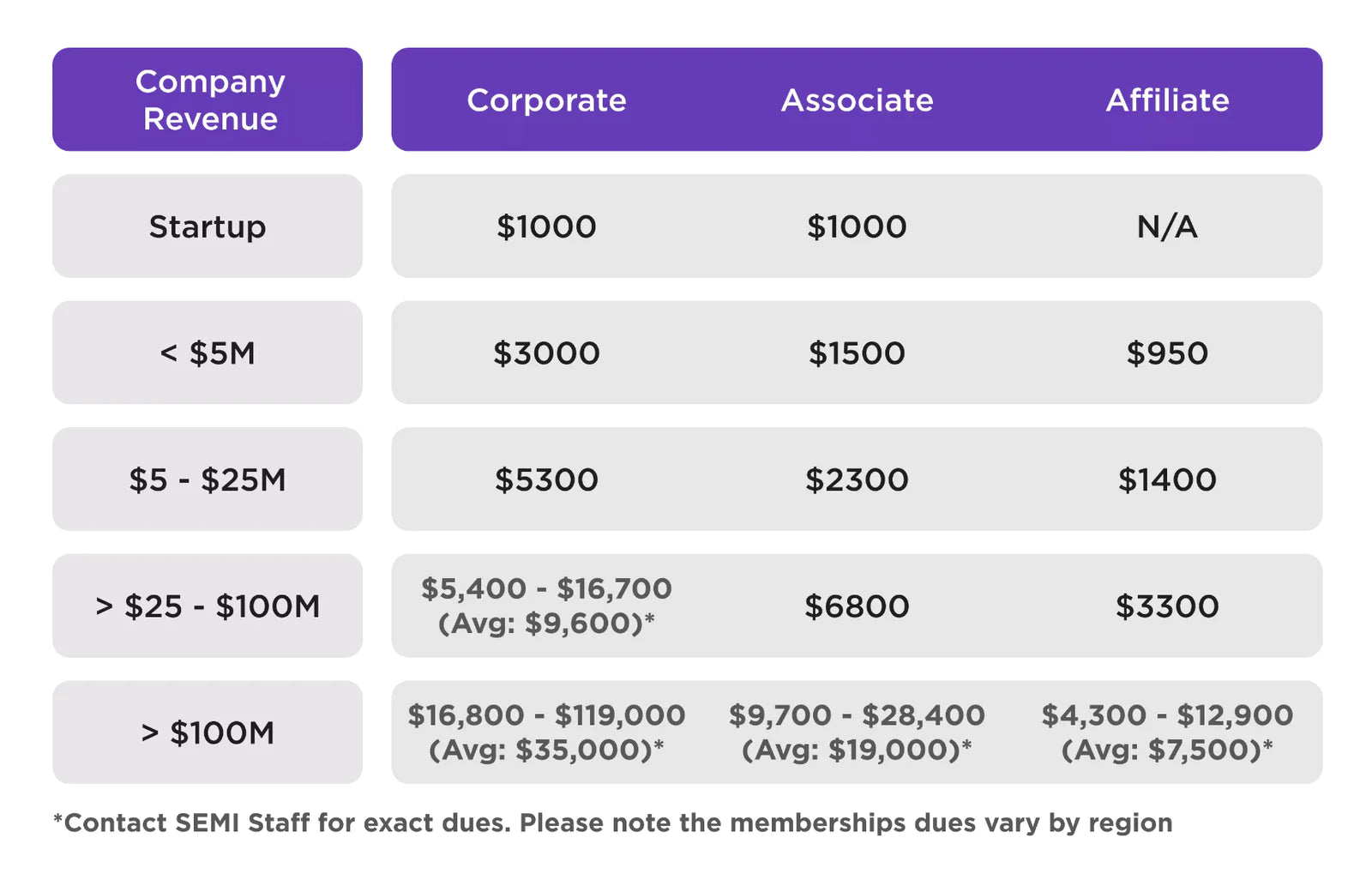The height and width of the screenshot is (880, 1372).
Task: Click the $5,400 - $16,700 Corporate range
Action: pos(546,589)
